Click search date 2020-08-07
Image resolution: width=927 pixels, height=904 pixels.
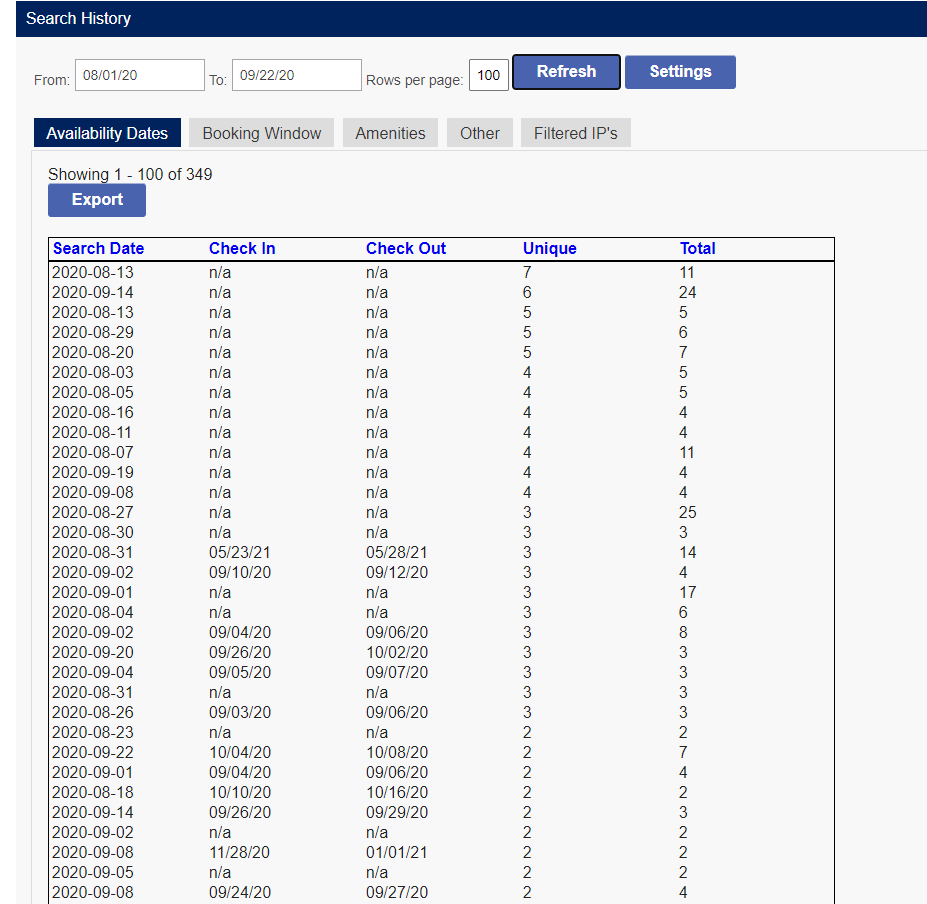93,452
